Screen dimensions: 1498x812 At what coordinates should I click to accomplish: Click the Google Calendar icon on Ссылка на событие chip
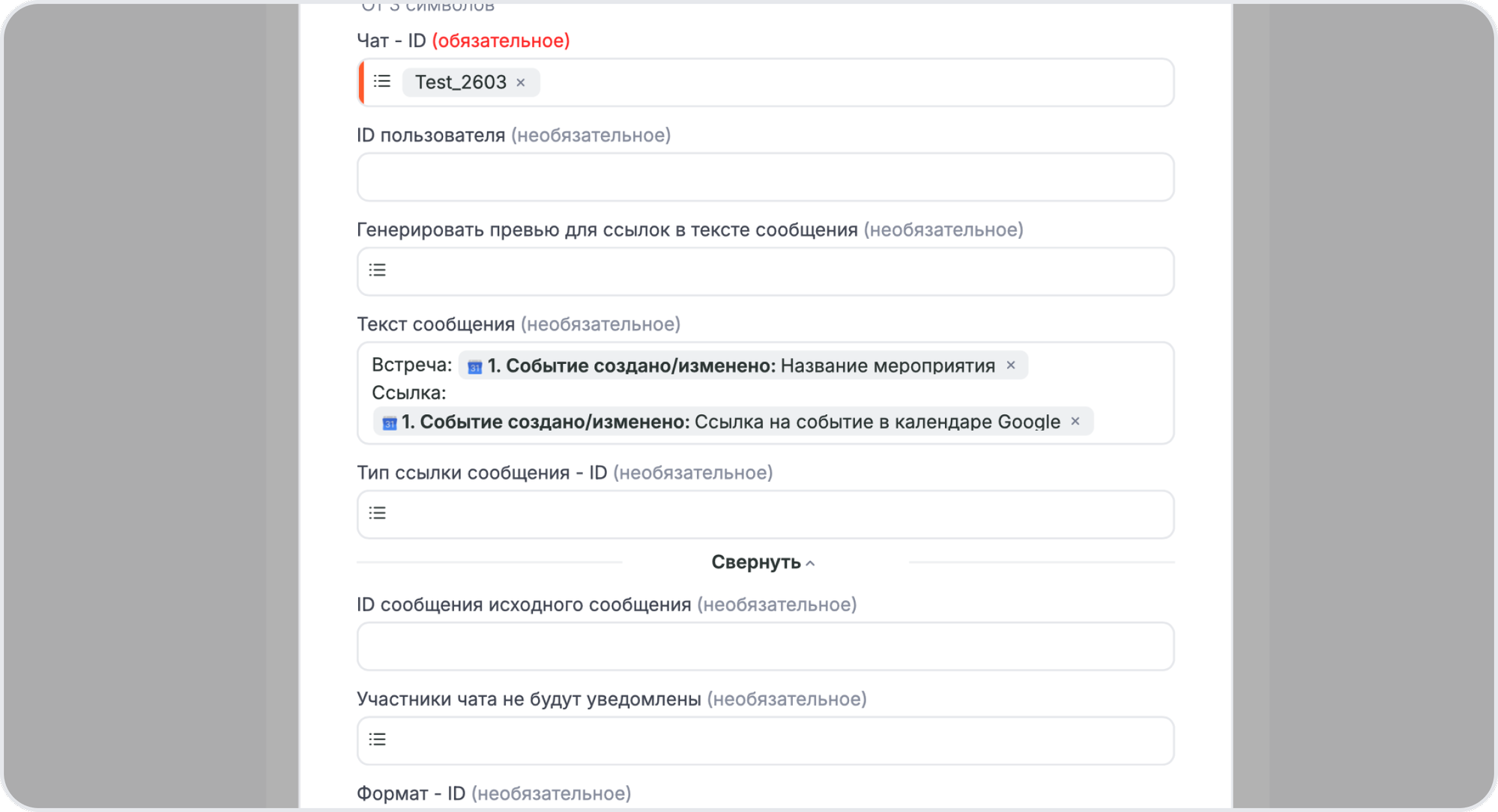[388, 422]
